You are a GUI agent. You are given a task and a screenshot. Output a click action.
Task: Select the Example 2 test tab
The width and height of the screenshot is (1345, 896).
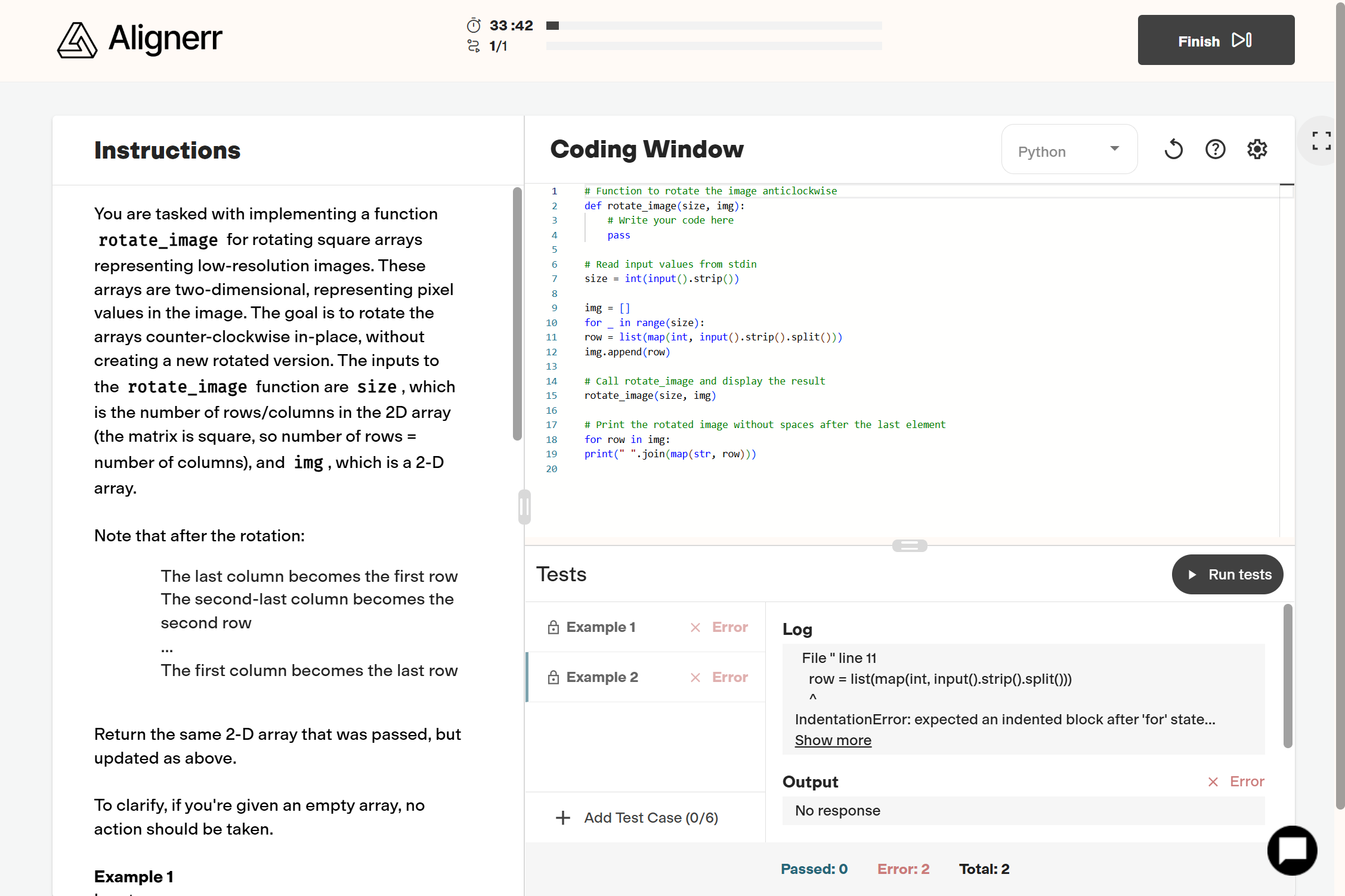pyautogui.click(x=645, y=677)
